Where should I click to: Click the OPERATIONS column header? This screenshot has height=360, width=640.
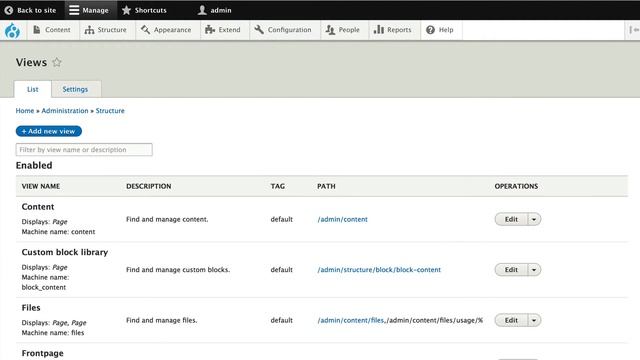click(516, 186)
